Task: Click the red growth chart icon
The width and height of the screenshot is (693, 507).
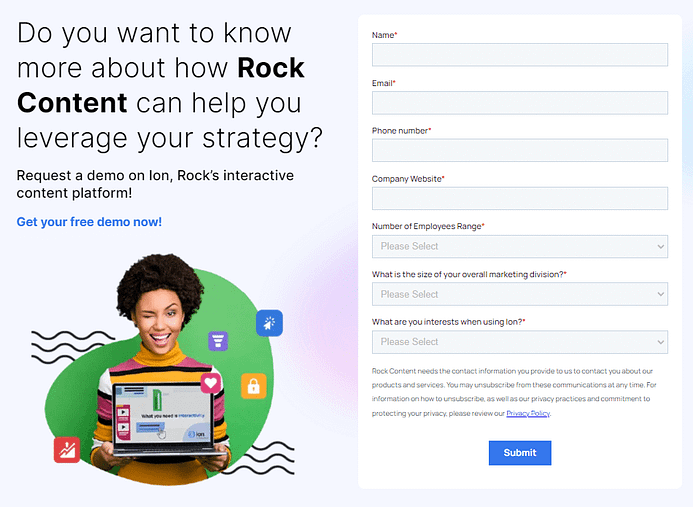Action: tap(67, 450)
